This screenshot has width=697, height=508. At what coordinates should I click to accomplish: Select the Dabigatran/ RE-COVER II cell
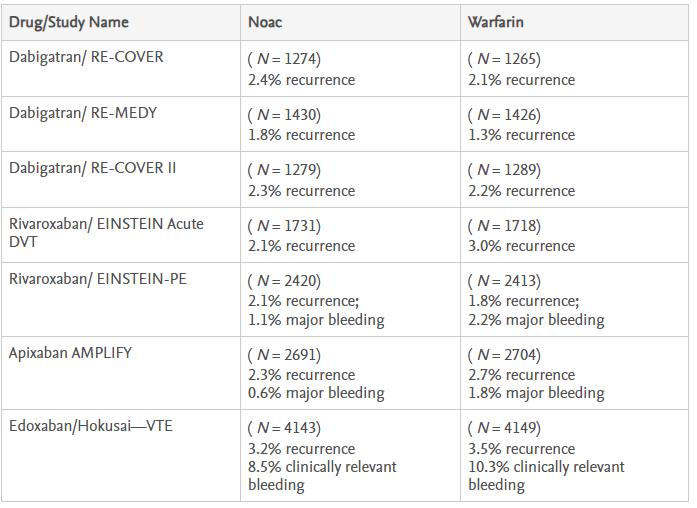pos(93,168)
